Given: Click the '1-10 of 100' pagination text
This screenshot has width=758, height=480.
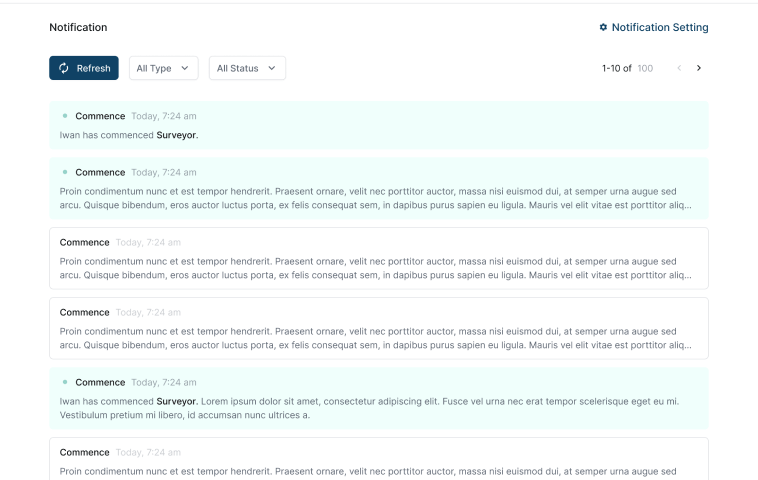Looking at the screenshot, I should (x=627, y=68).
